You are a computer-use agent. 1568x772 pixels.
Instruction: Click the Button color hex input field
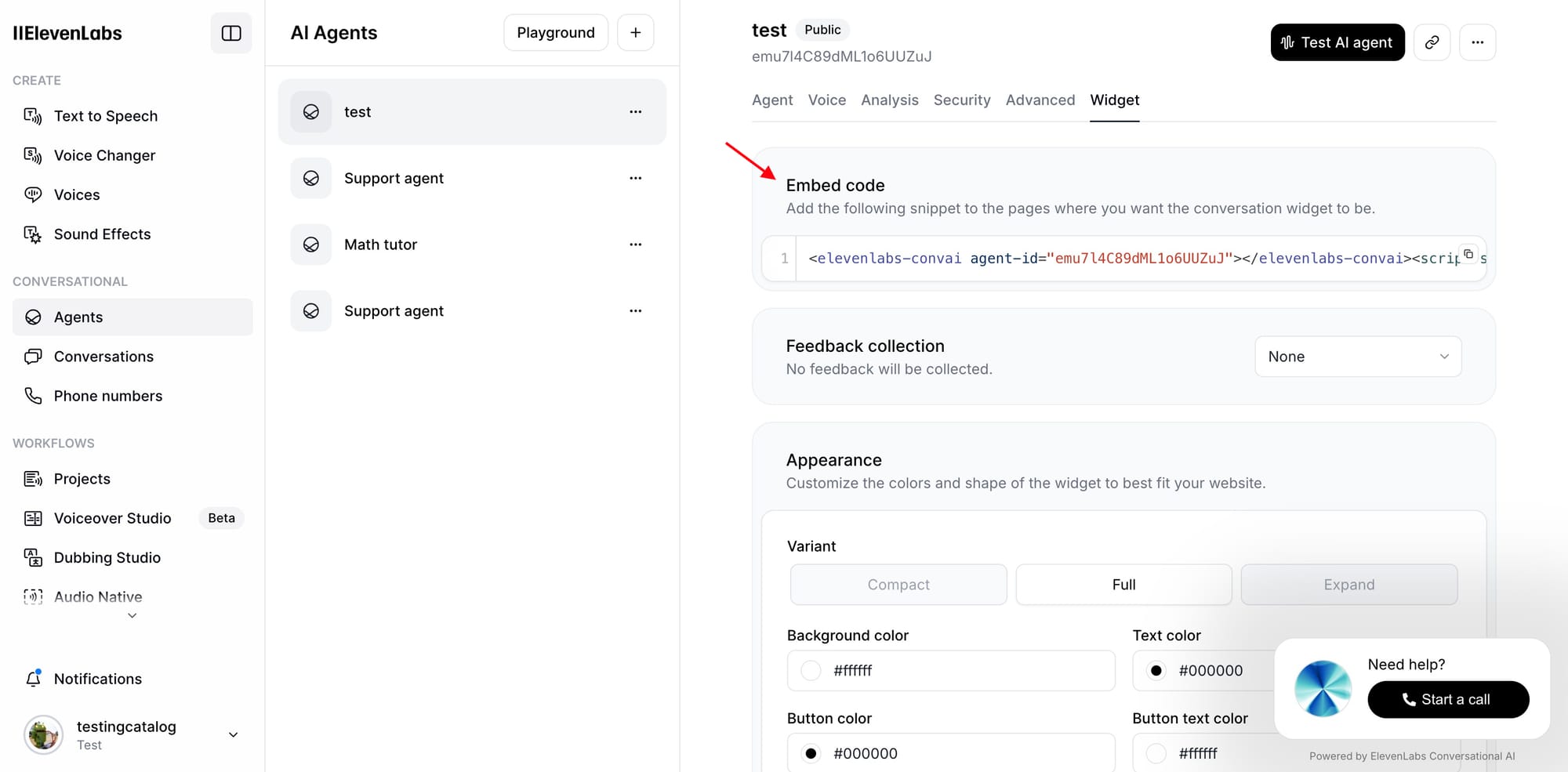[951, 754]
